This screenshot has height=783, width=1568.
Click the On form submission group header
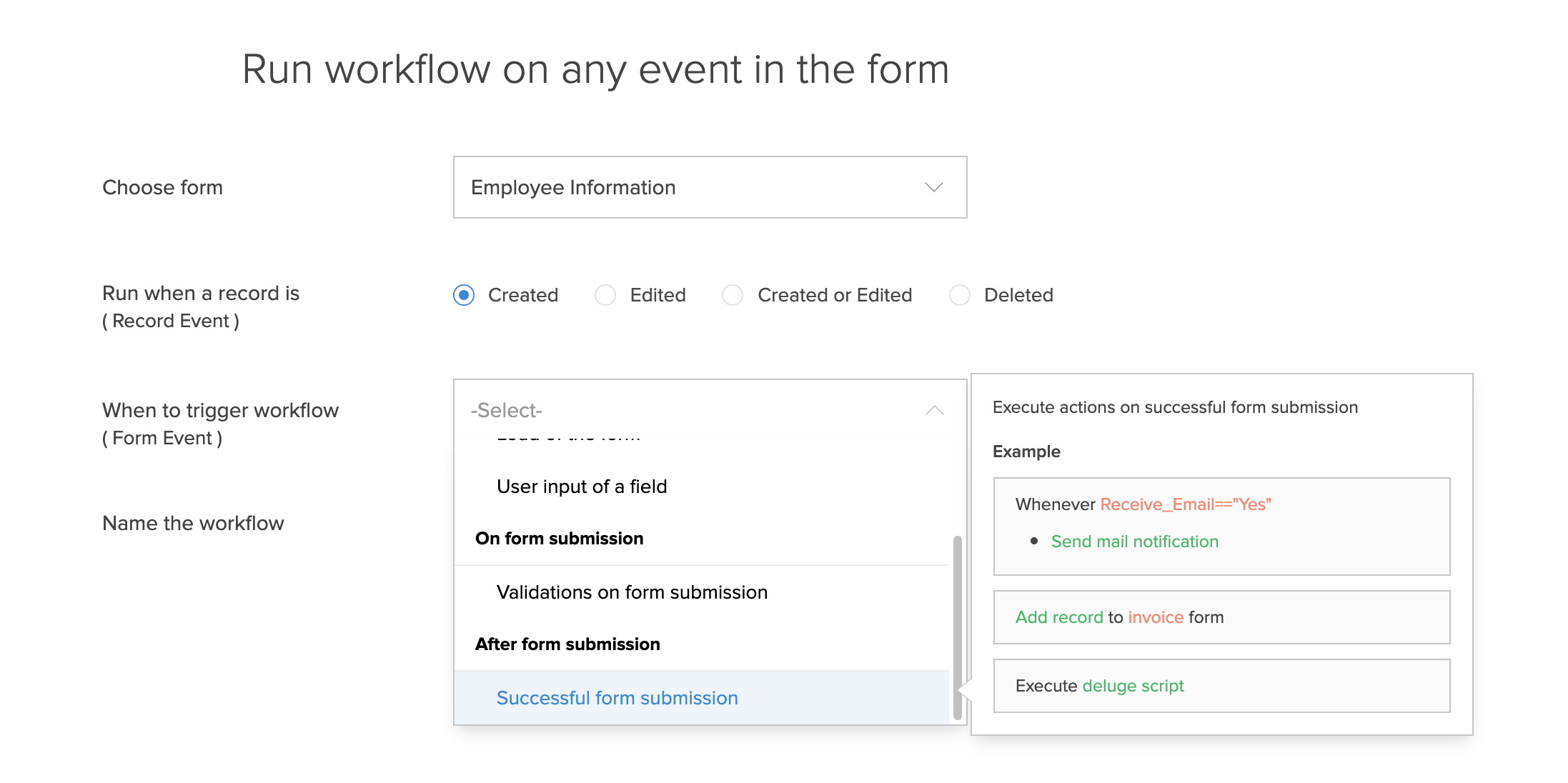point(559,539)
